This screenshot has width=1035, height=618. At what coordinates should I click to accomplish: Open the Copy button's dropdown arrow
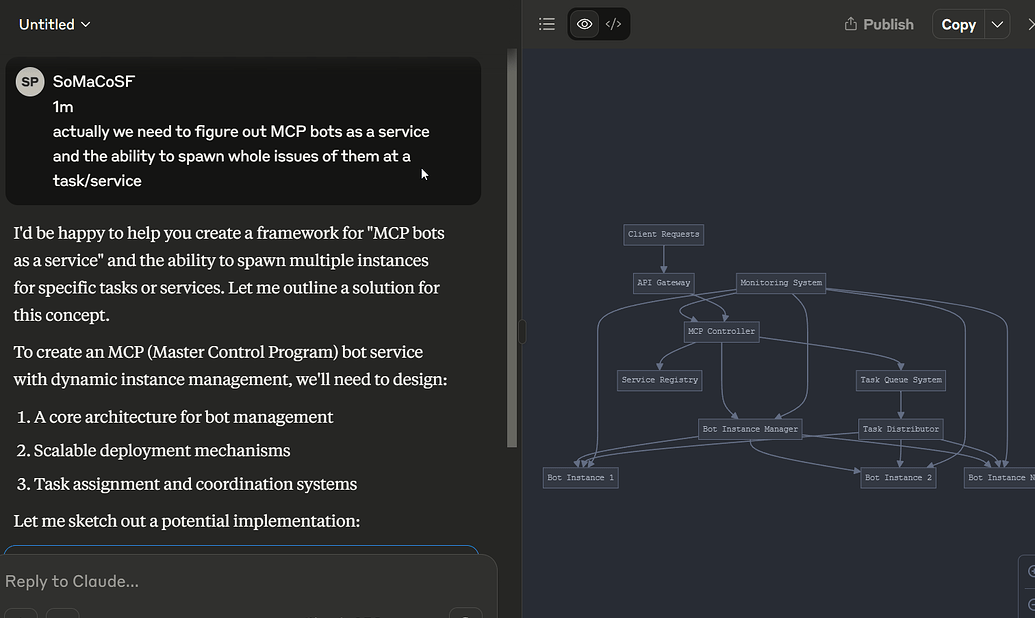[997, 23]
